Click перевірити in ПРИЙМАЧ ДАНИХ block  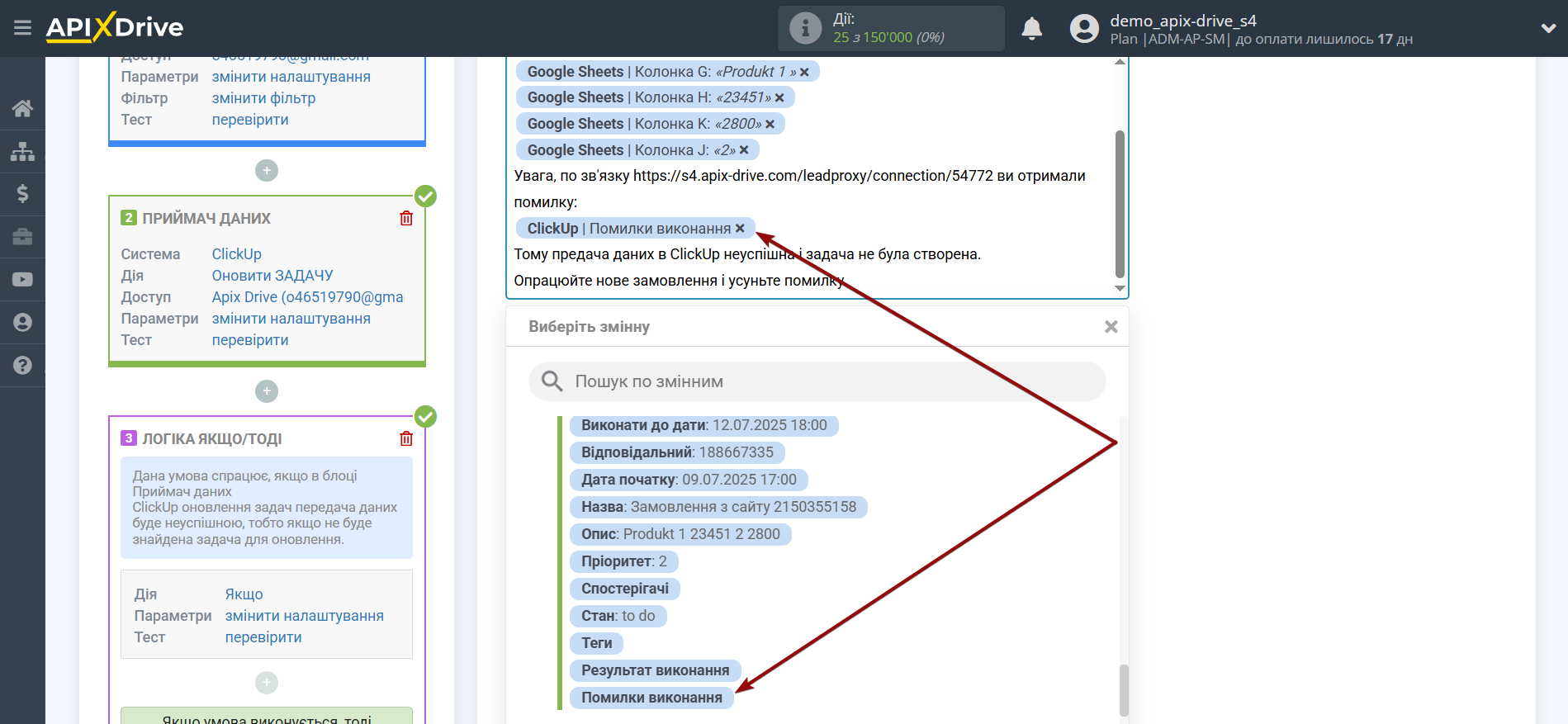click(250, 340)
